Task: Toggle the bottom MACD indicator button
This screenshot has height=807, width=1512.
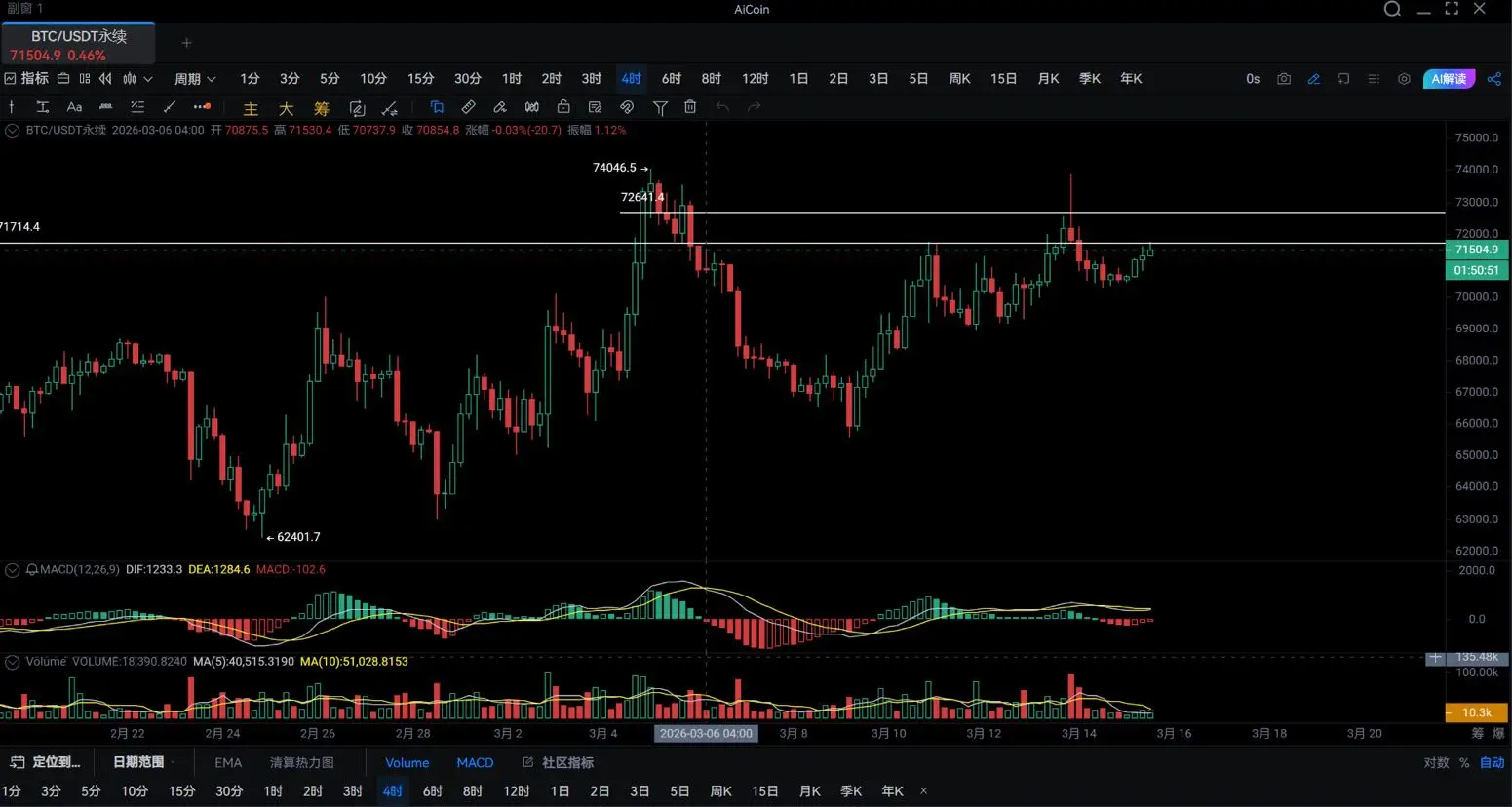Action: tap(475, 763)
